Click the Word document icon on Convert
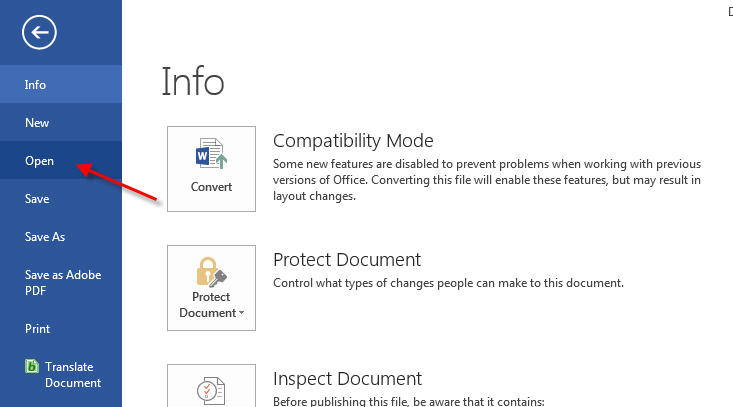733x407 pixels. [x=211, y=157]
